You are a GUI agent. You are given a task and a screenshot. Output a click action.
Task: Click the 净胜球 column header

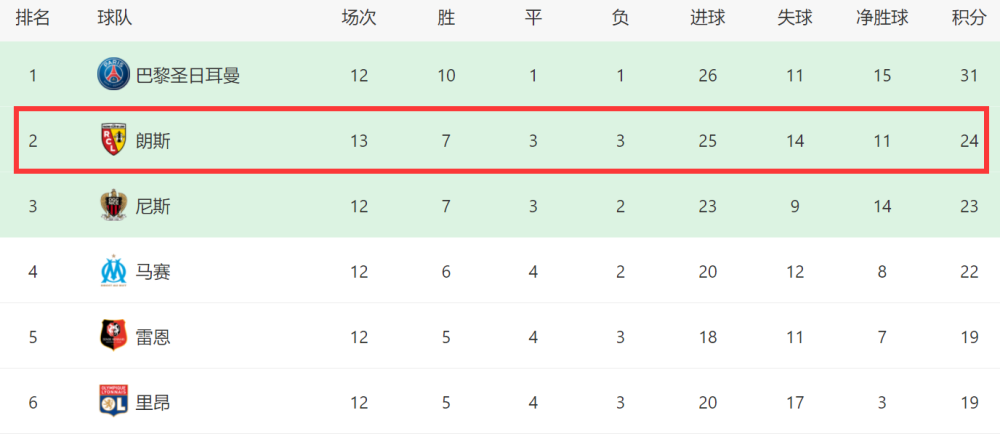(882, 18)
